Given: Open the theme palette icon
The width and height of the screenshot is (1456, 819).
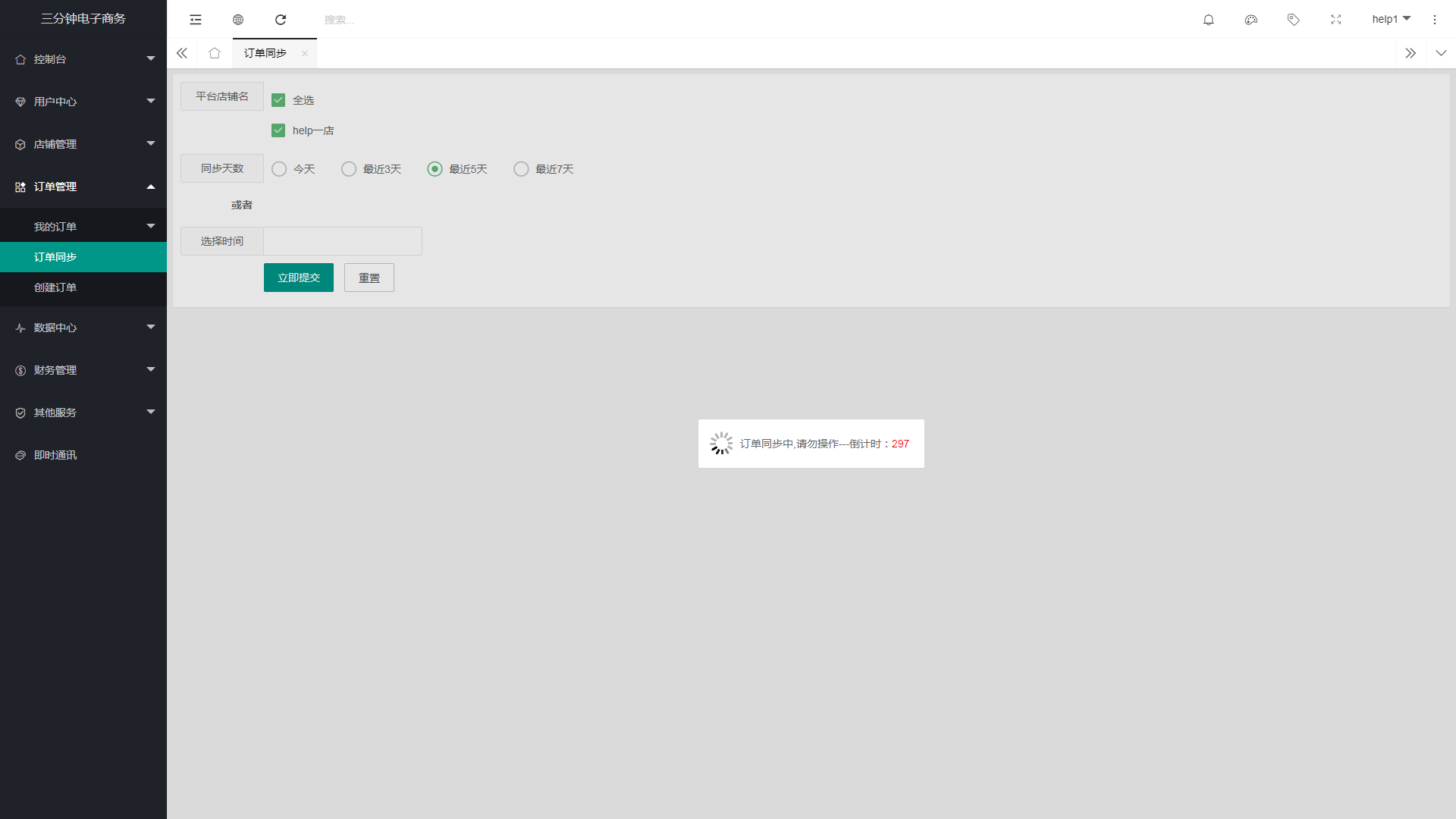Looking at the screenshot, I should pos(1251,20).
